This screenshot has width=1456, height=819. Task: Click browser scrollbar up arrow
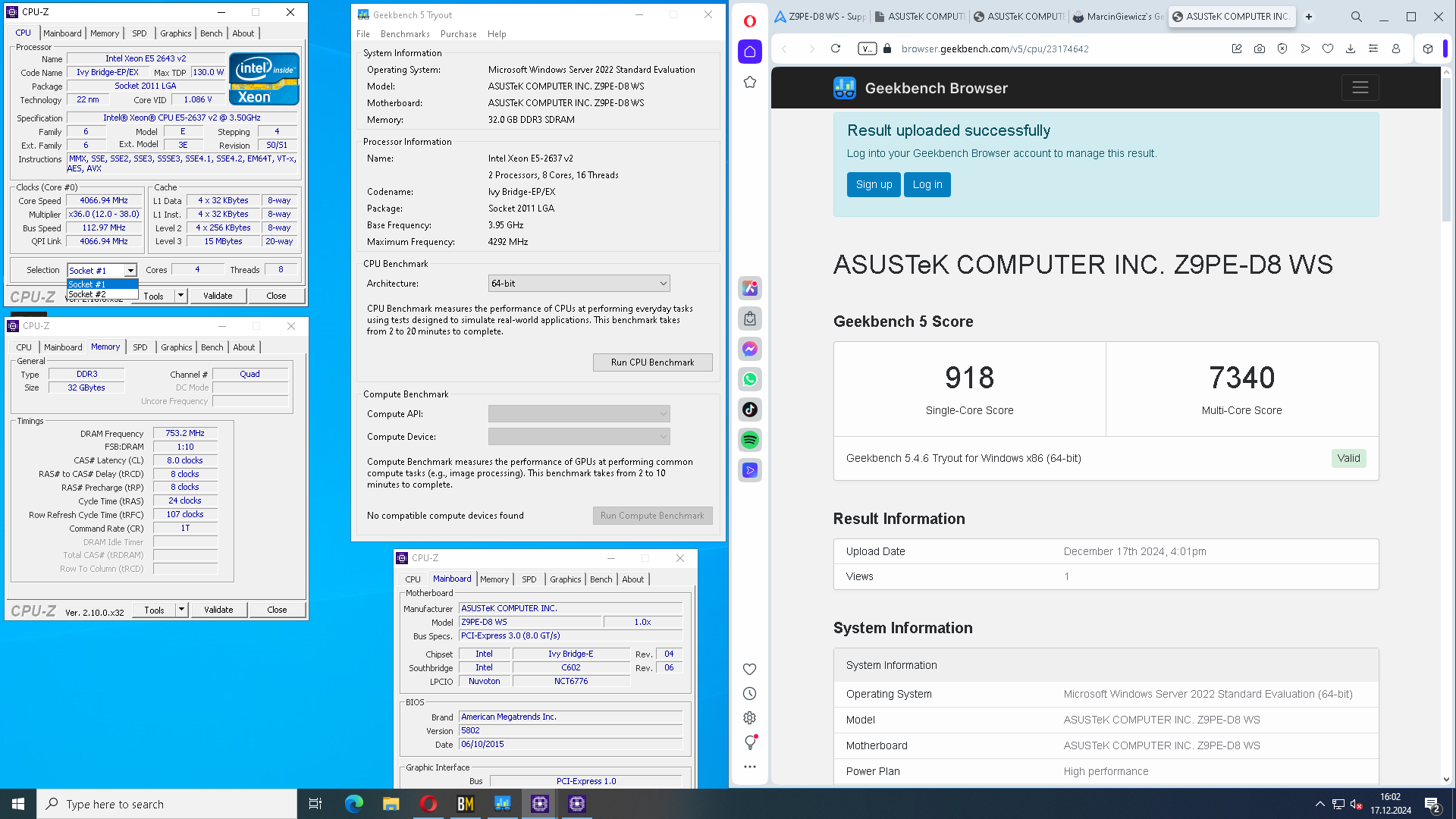[1447, 73]
